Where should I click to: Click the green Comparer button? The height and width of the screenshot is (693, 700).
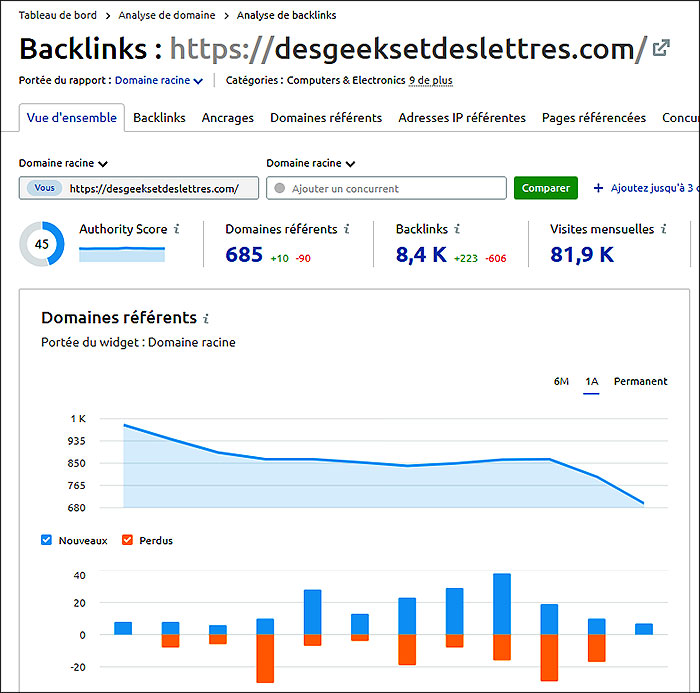click(x=546, y=188)
